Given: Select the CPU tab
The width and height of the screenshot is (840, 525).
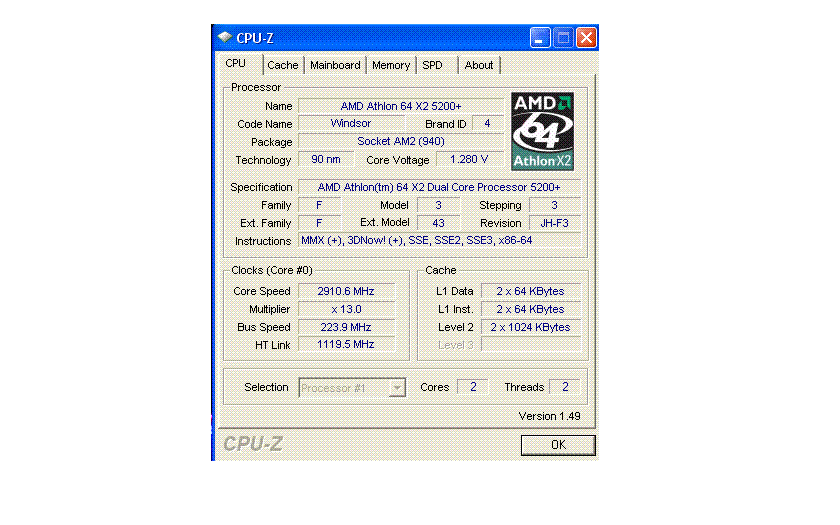Looking at the screenshot, I should click(235, 64).
